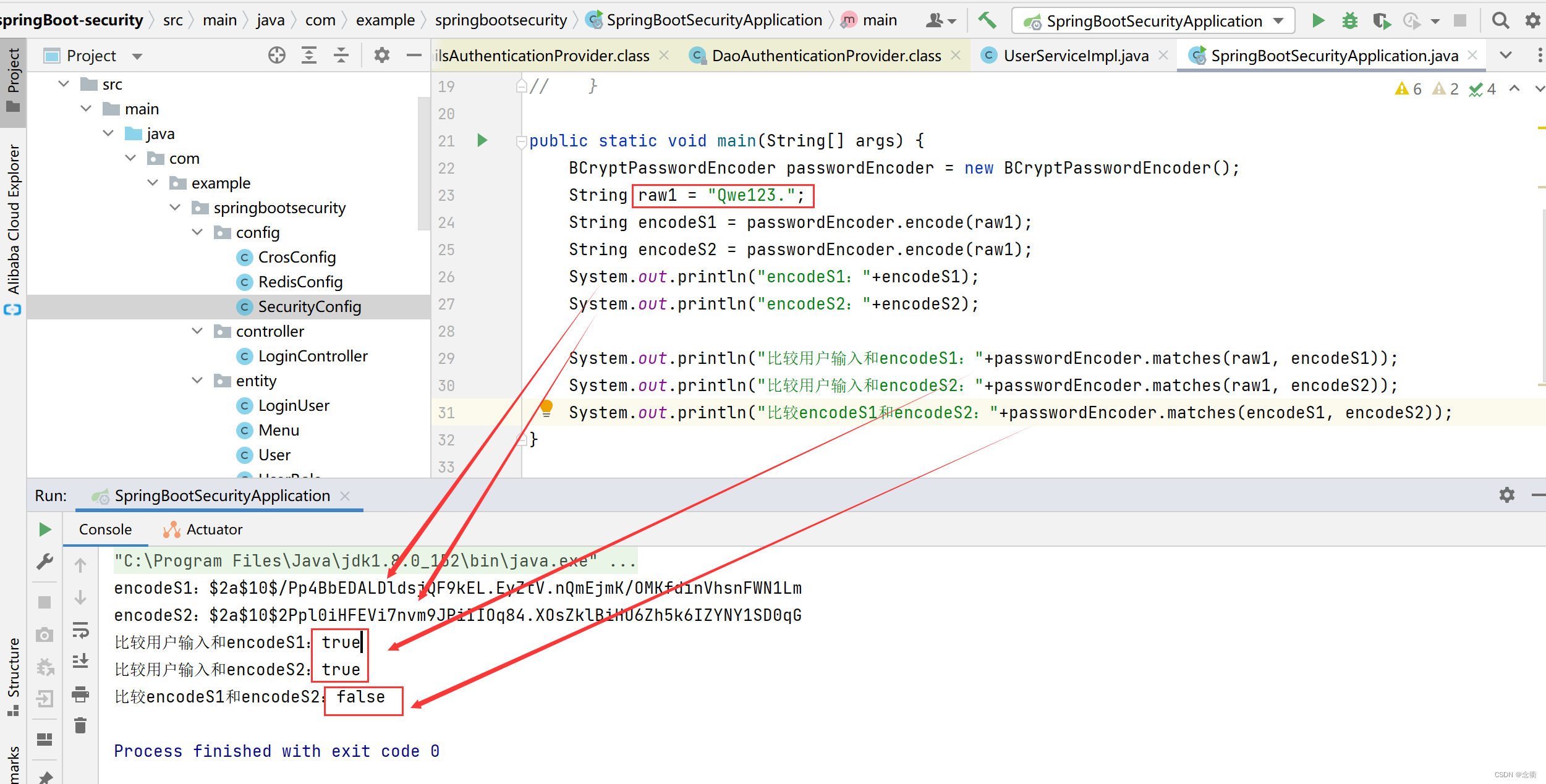The width and height of the screenshot is (1546, 784).
Task: Start debugging with the bug icon
Action: [x=1349, y=20]
